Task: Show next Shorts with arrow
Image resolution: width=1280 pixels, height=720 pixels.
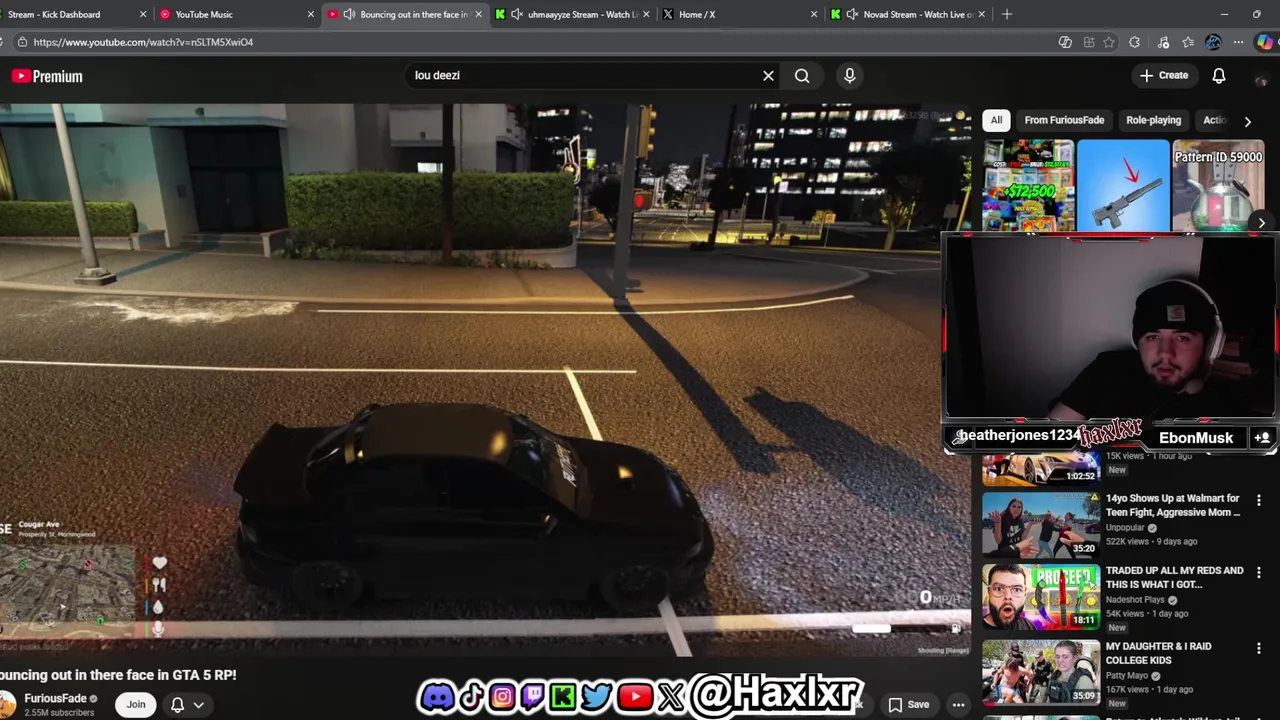Action: click(1262, 224)
